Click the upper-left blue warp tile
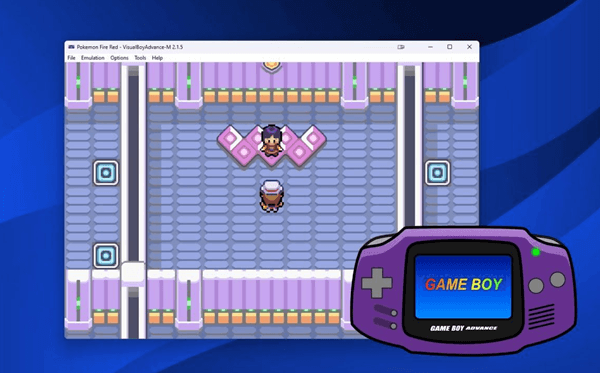Image resolution: width=600 pixels, height=373 pixels. [x=106, y=173]
